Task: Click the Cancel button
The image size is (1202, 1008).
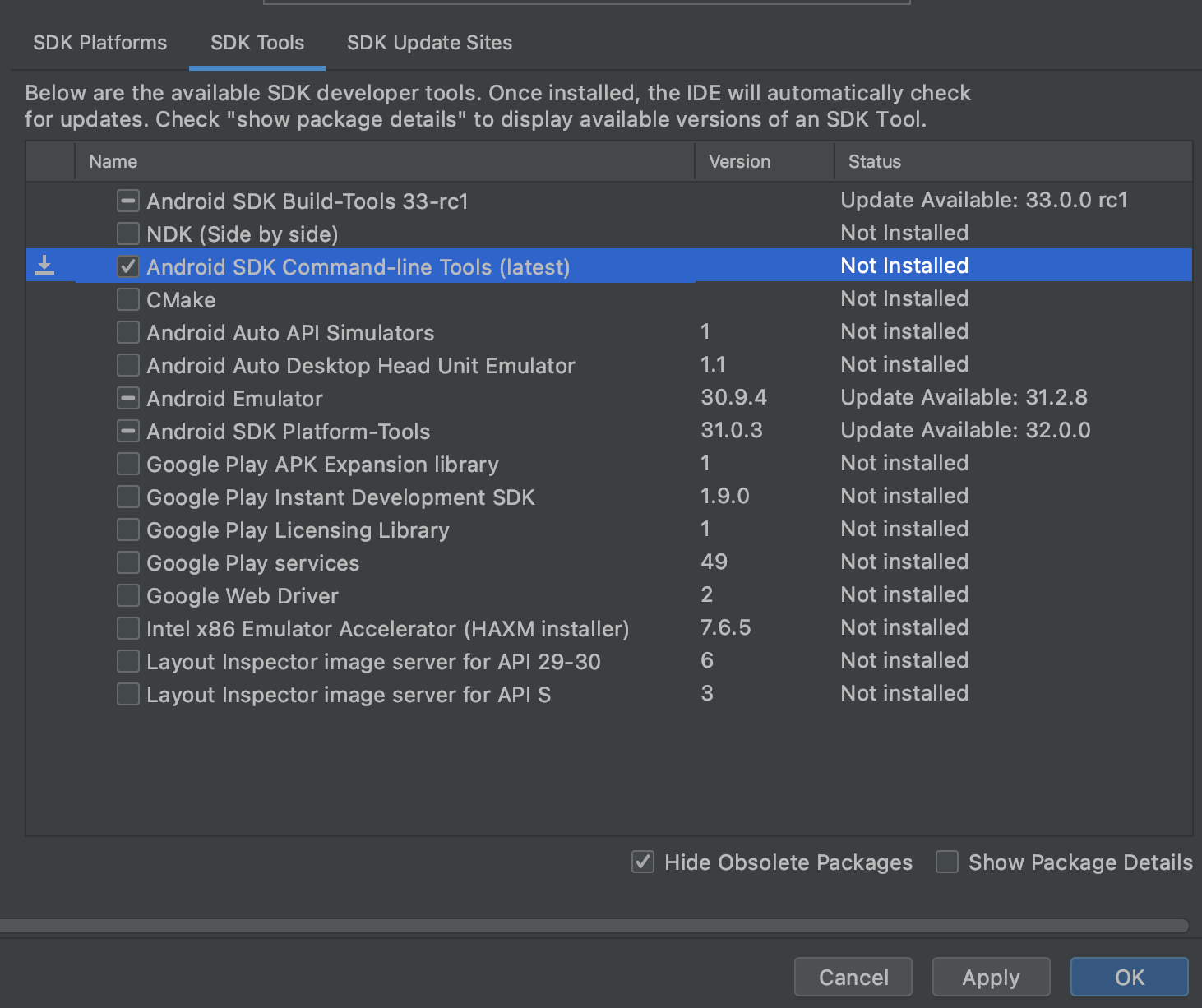Action: [x=853, y=977]
